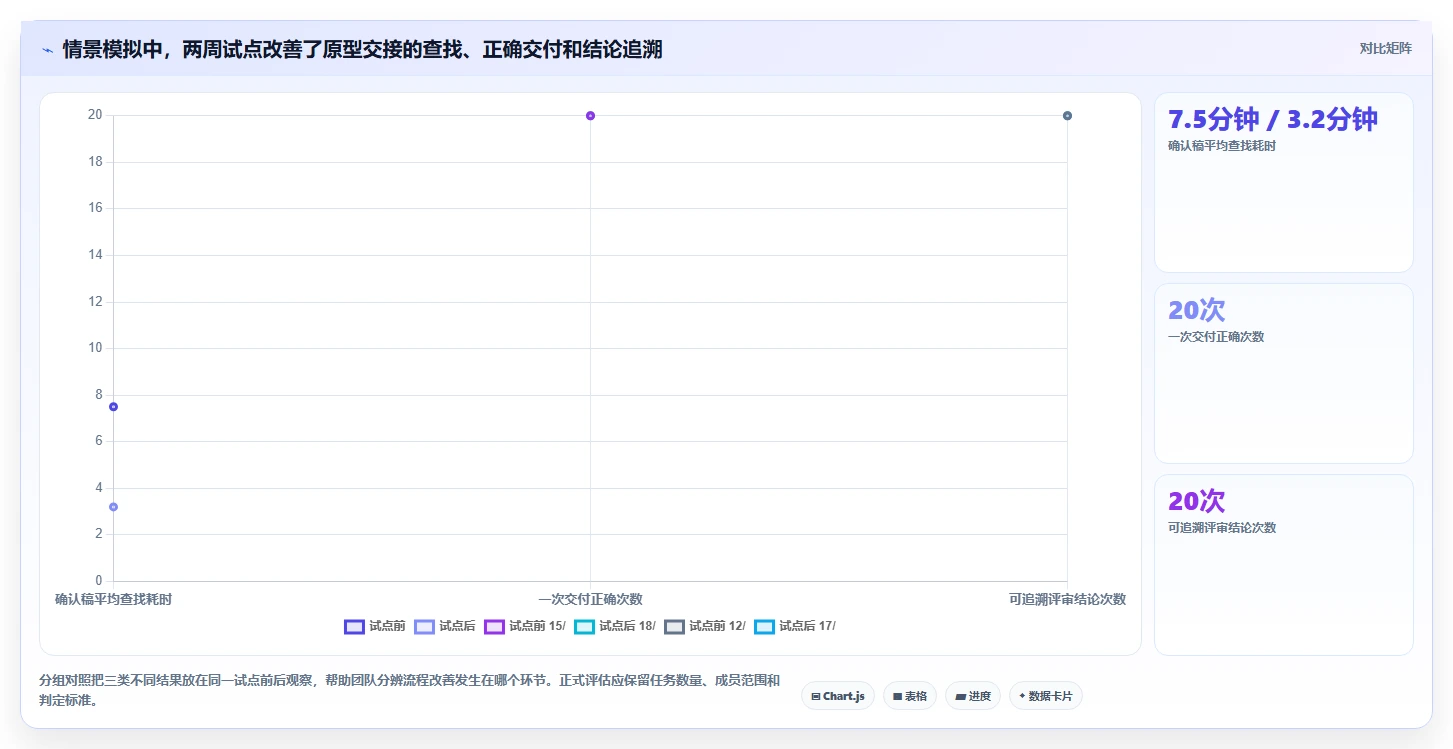Screen dimensions: 1453x749
Task: Click the gray point above 可追溯评审结论次数
Action: point(1067,116)
